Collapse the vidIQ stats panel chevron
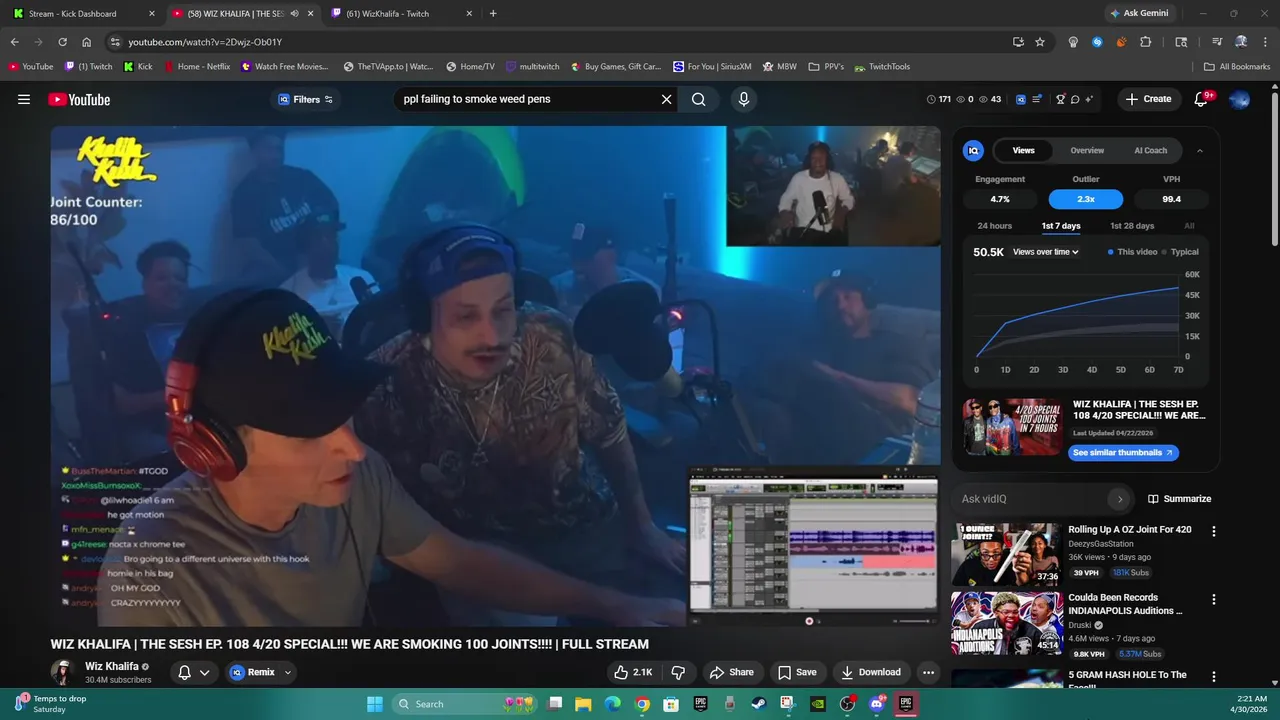The image size is (1280, 720). (x=1200, y=150)
